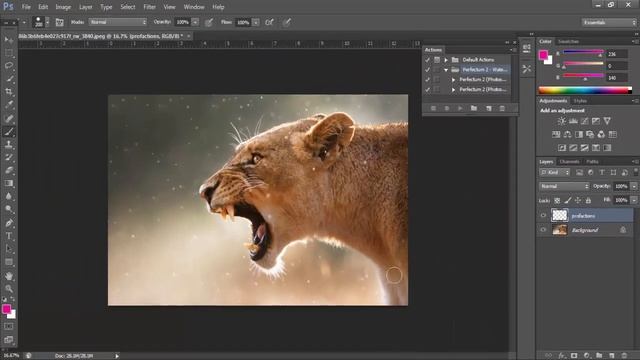Switch to the Channels tab

pos(569,162)
